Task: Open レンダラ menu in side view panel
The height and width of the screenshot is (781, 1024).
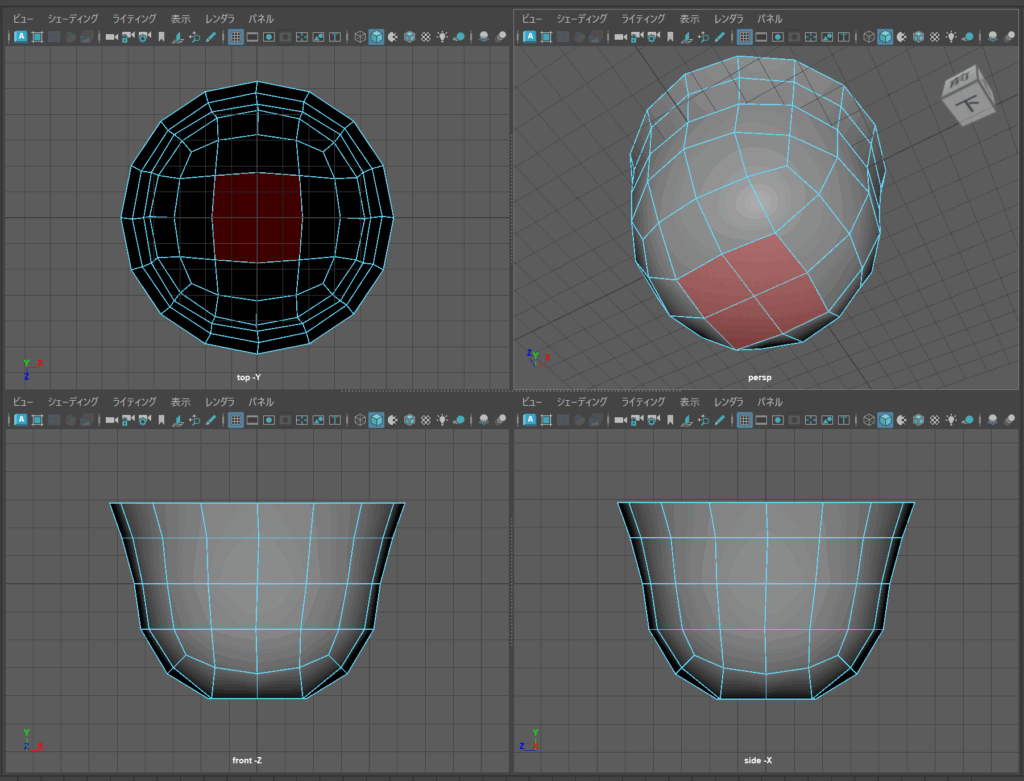Action: tap(728, 402)
